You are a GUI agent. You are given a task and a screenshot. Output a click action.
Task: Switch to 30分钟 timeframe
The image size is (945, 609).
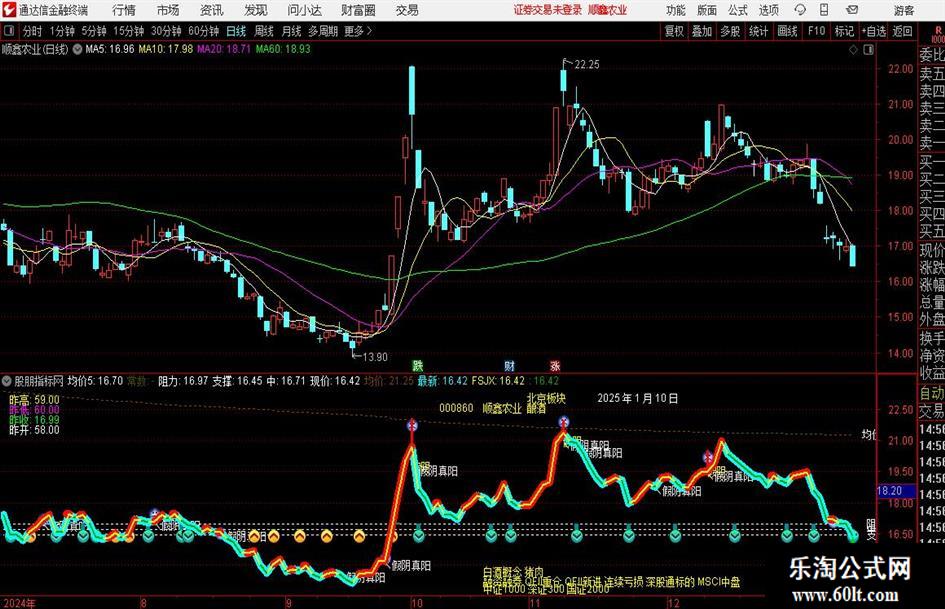pyautogui.click(x=166, y=31)
